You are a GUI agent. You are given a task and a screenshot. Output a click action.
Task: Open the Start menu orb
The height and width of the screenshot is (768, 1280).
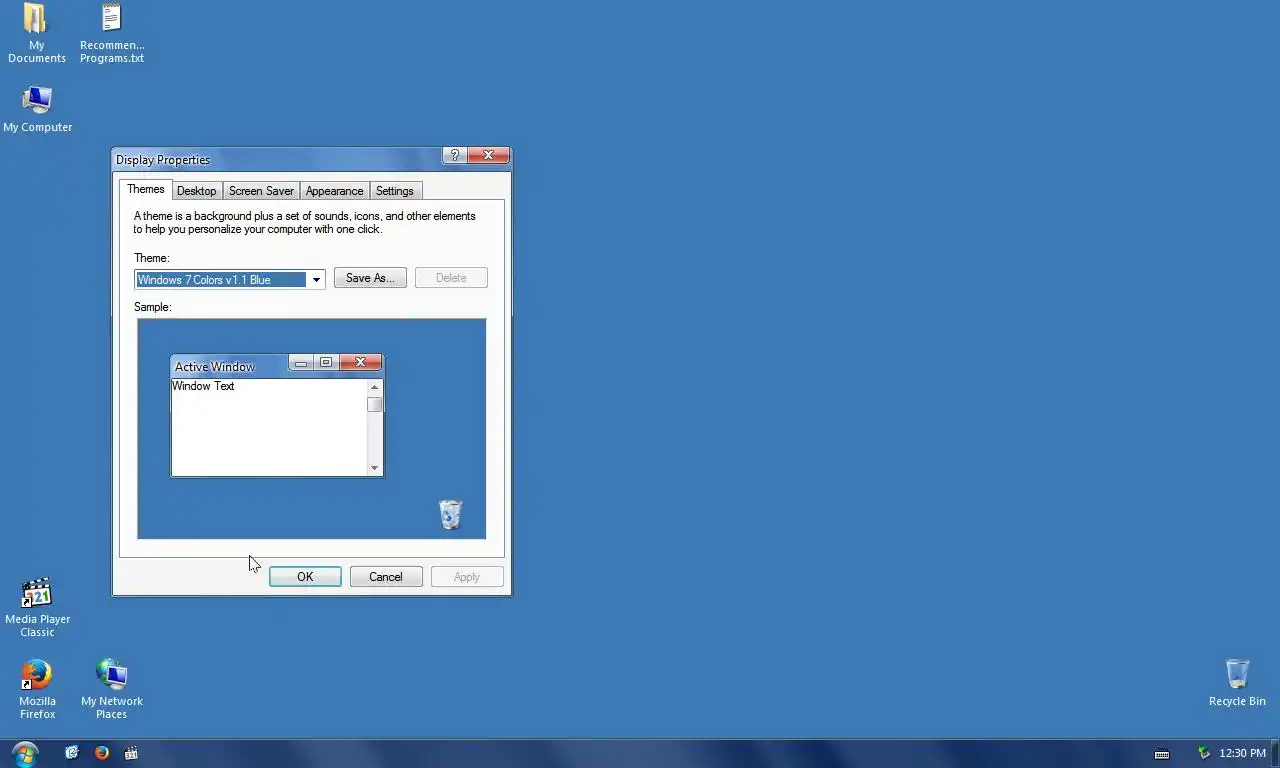point(25,753)
